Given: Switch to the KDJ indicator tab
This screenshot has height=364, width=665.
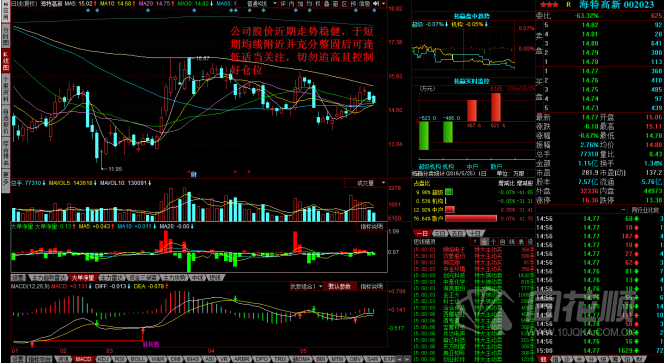Looking at the screenshot, I should click(x=103, y=359).
